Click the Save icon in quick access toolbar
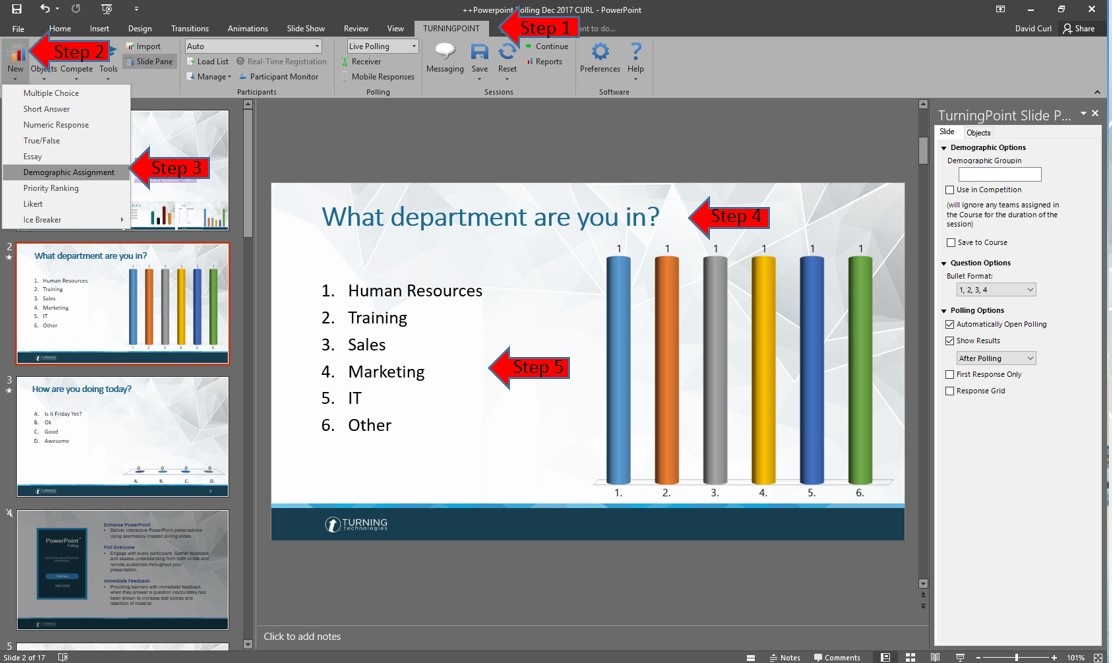Image resolution: width=1112 pixels, height=663 pixels. coord(16,9)
